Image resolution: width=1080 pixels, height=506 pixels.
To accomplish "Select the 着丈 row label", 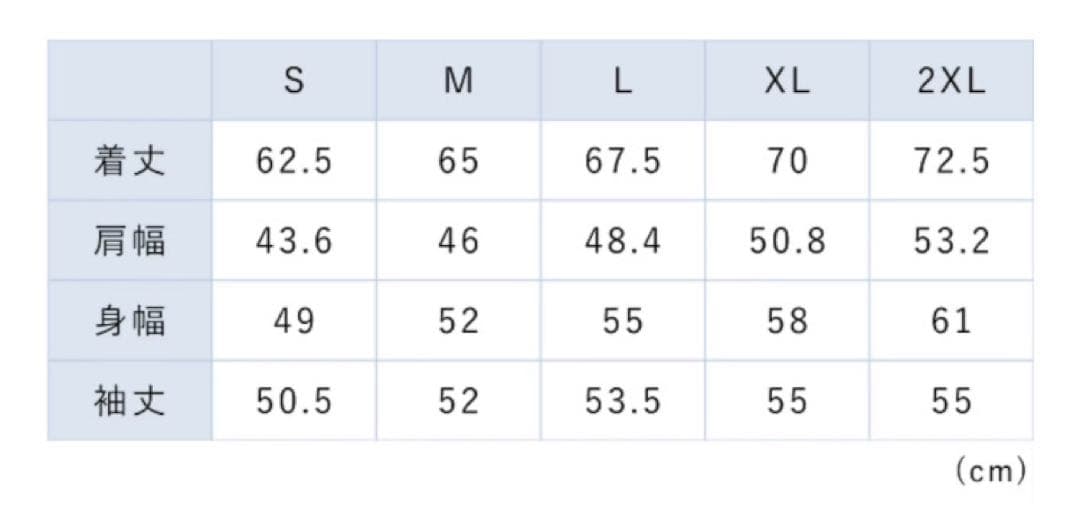I will point(129,161).
